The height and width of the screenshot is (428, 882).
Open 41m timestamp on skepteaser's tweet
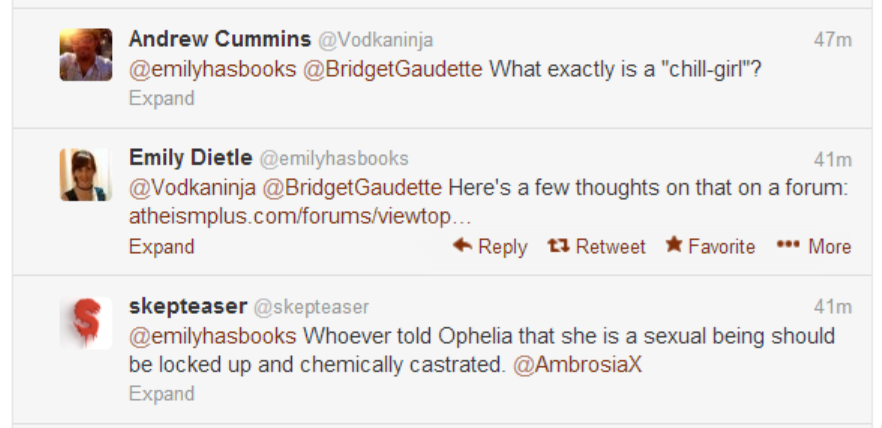(x=832, y=306)
